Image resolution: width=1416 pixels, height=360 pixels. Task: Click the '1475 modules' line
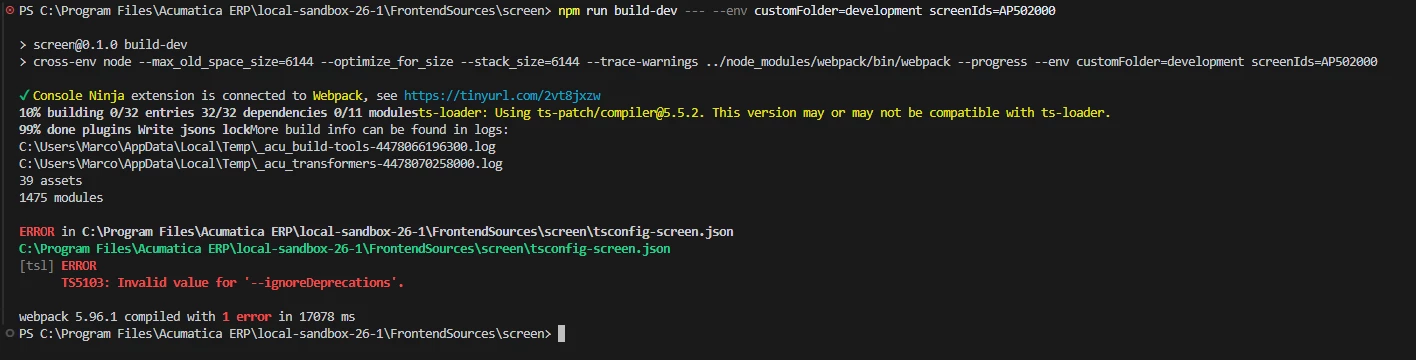(x=60, y=198)
